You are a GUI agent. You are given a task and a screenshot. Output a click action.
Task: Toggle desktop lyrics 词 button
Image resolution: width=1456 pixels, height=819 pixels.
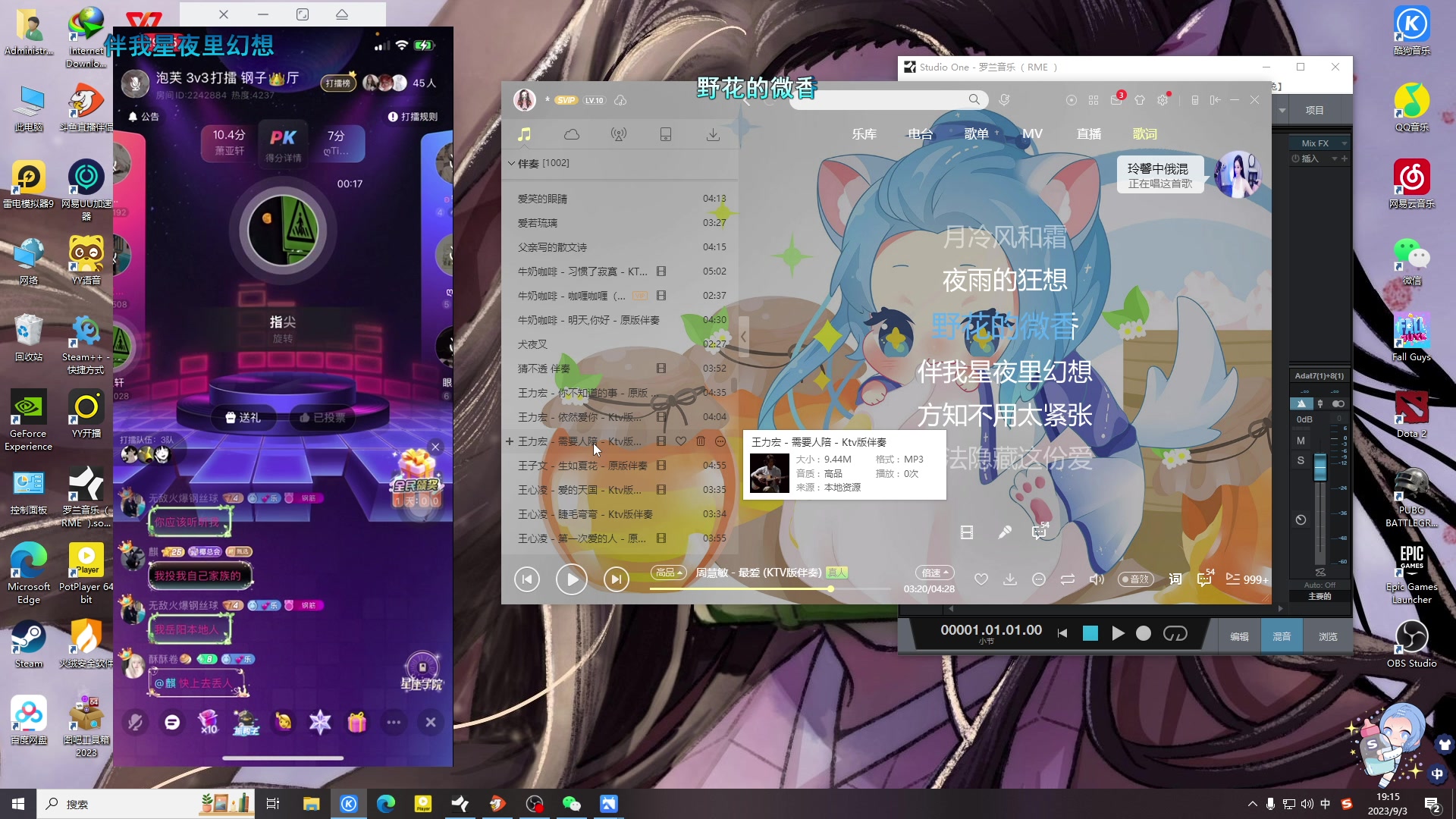coord(1175,579)
